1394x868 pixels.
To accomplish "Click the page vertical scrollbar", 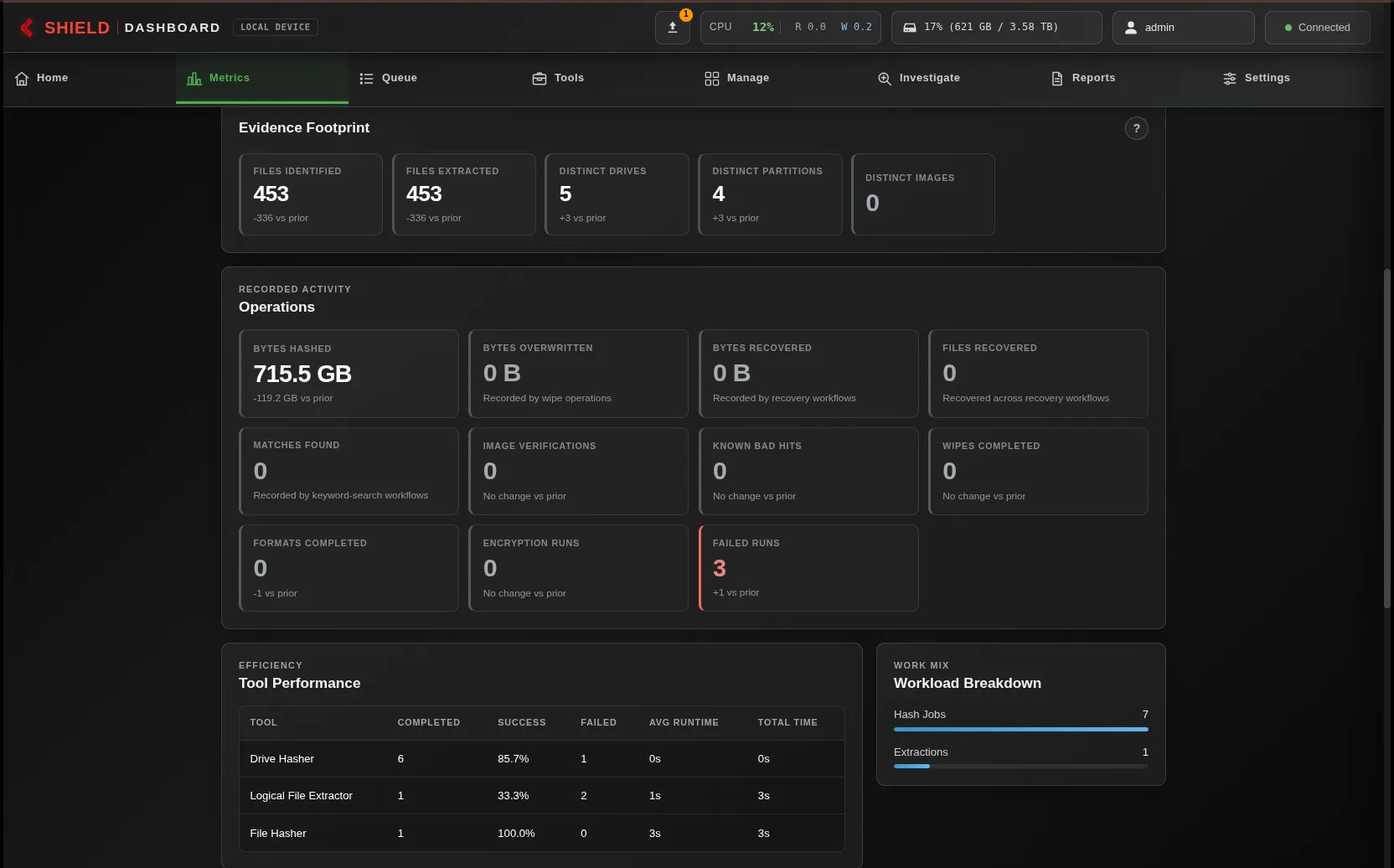I will tap(1387, 438).
